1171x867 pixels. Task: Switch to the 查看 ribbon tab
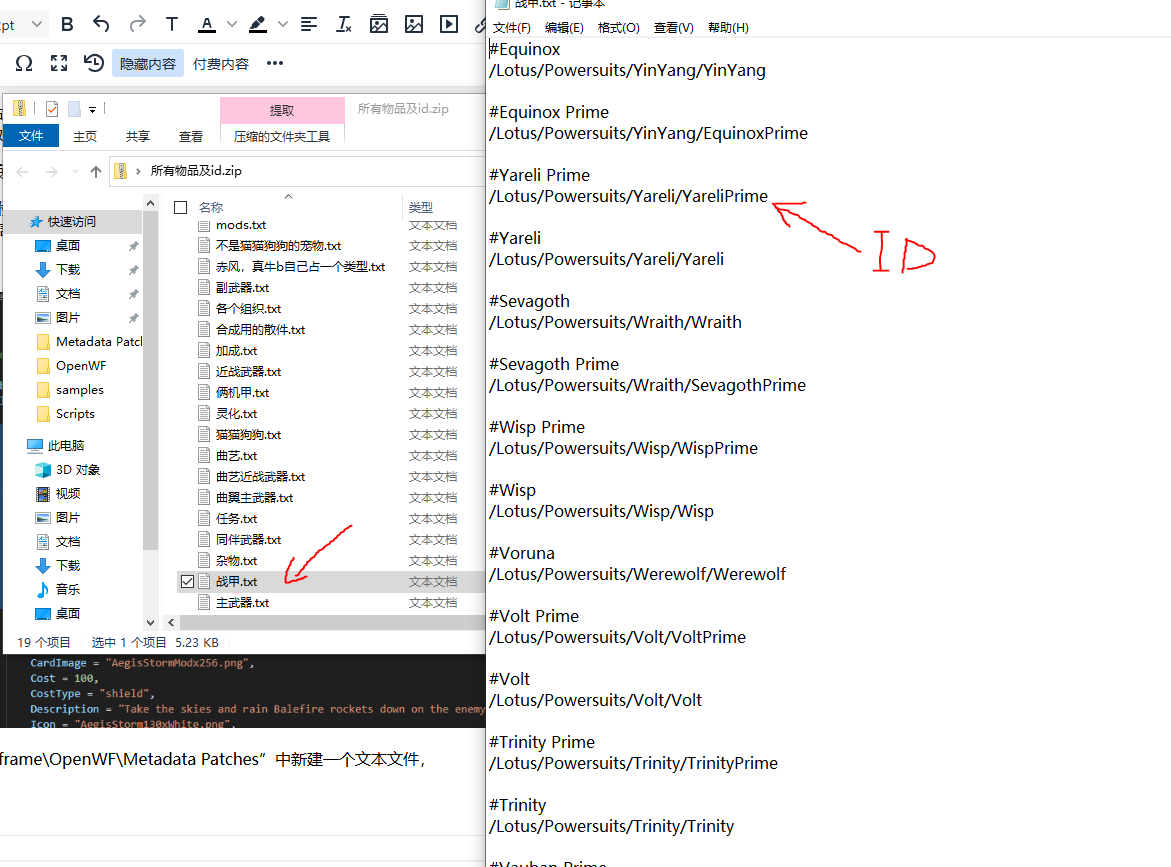click(190, 136)
